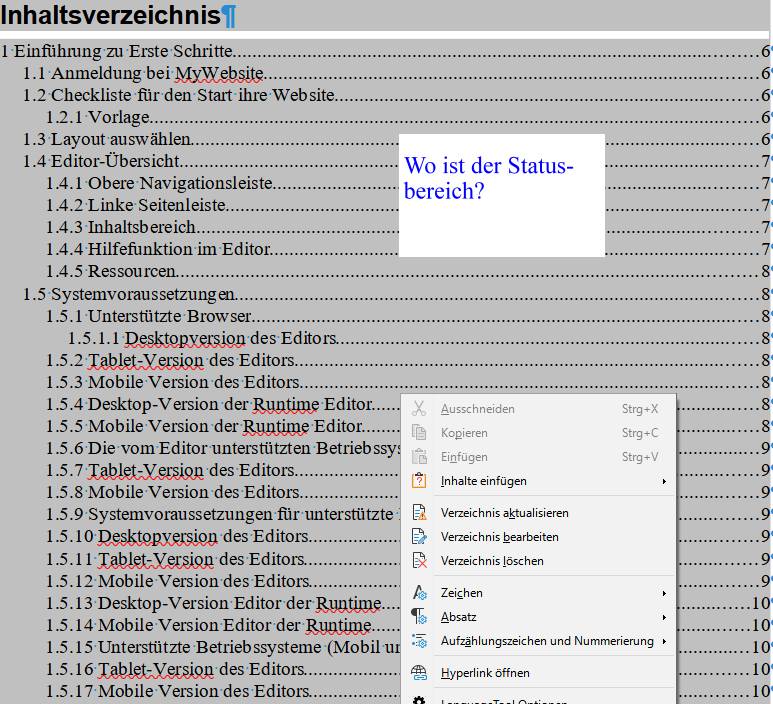Click '1.5.12 Mobile Version des Editors' entry
773x704 pixels.
pyautogui.click(x=178, y=581)
